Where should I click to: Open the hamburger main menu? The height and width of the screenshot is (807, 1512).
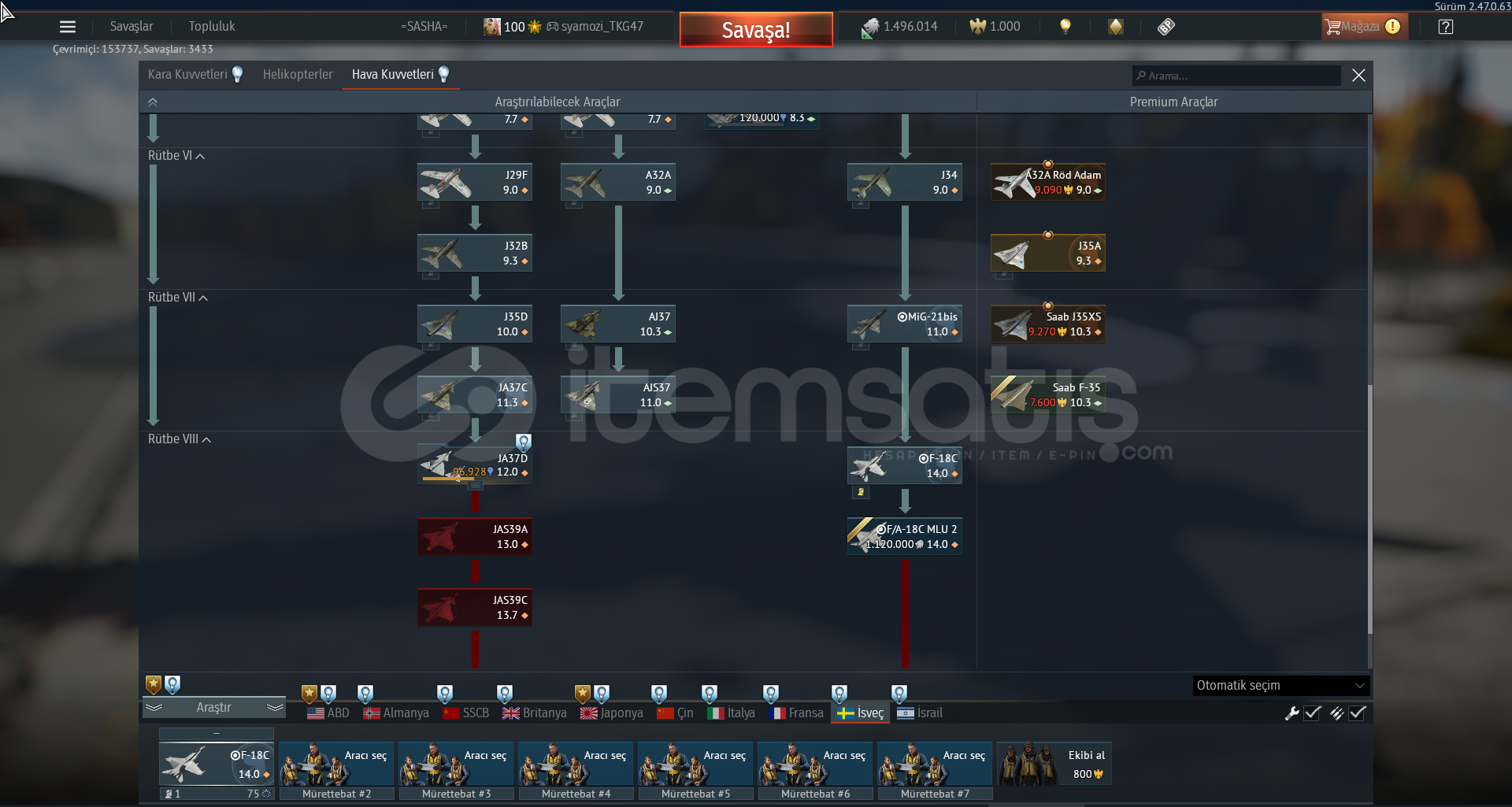[68, 27]
